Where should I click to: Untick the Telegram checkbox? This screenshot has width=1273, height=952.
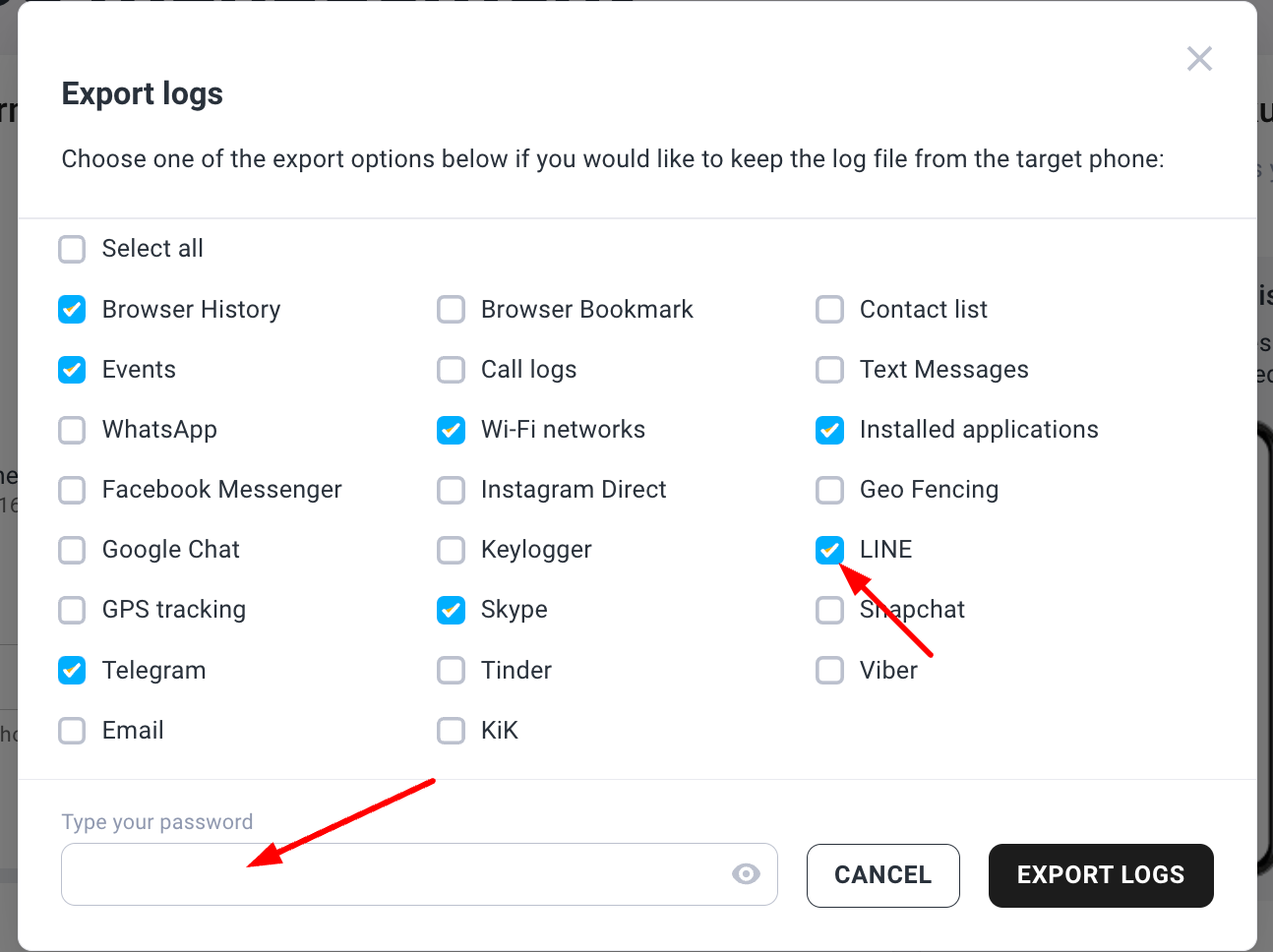(x=72, y=671)
